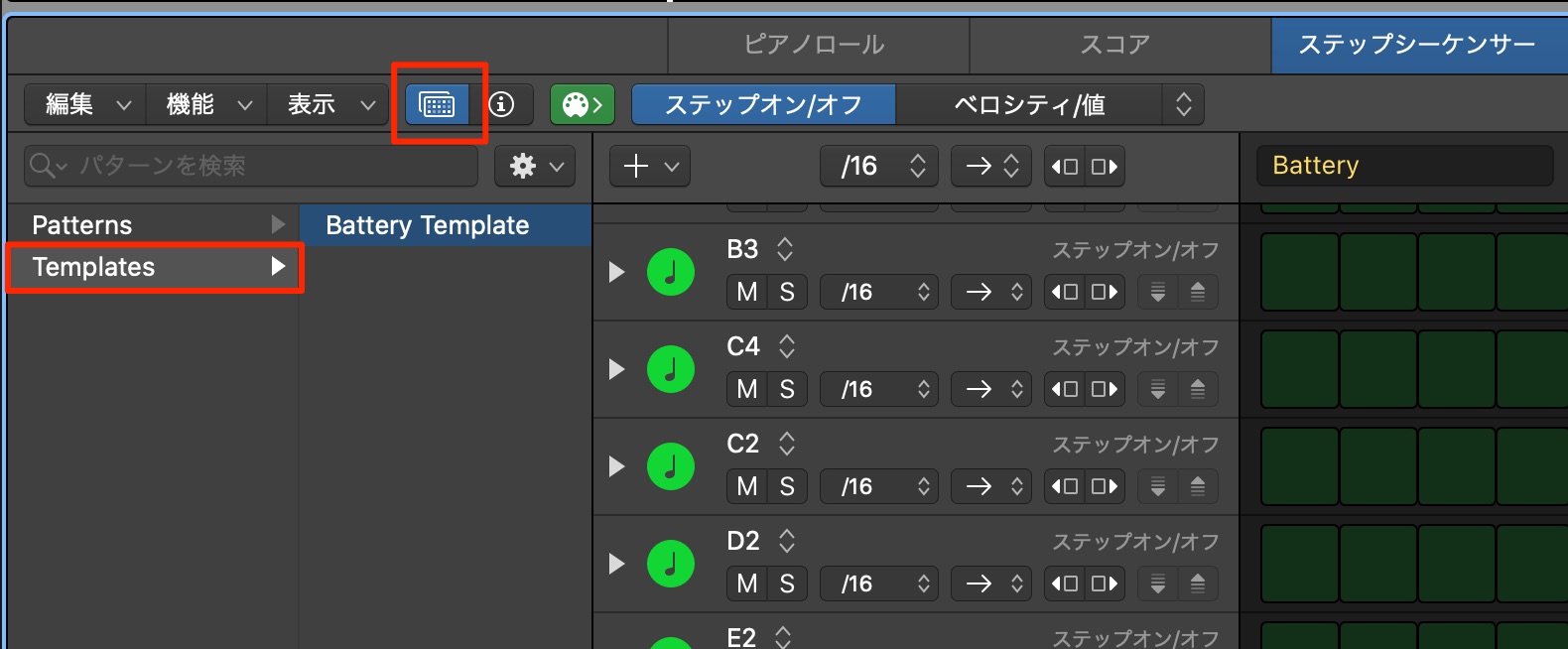Screen dimensions: 1568x649
Task: Rotate the C4 row steps left
Action: (x=1065, y=389)
